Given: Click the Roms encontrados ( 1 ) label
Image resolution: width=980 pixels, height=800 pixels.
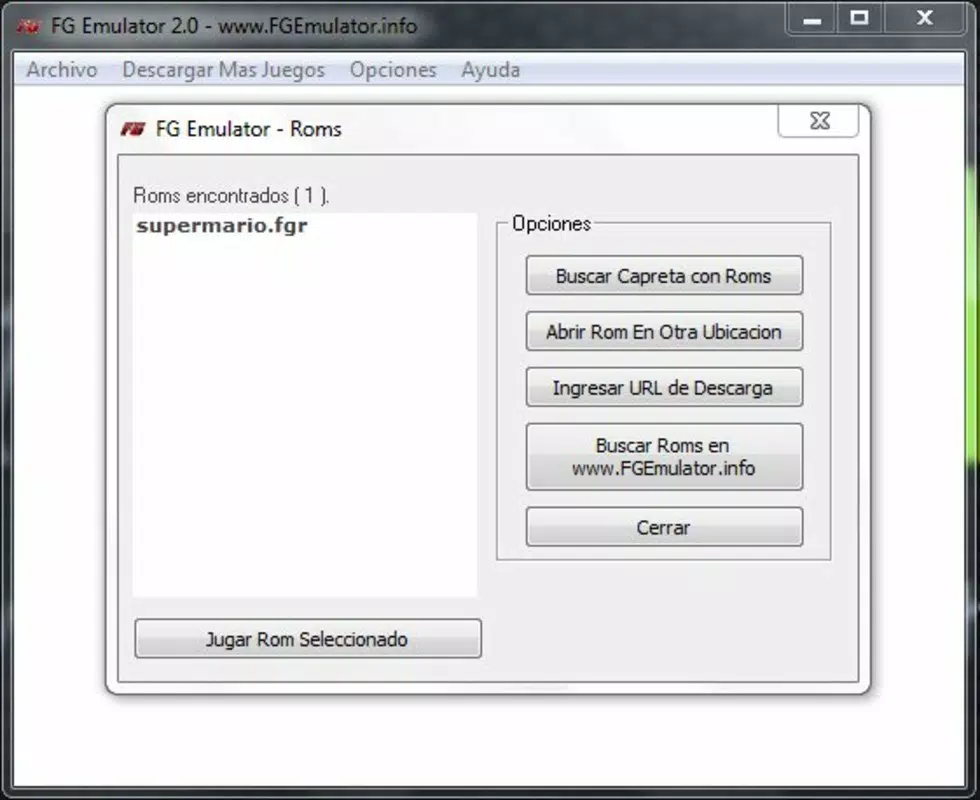Looking at the screenshot, I should [x=231, y=196].
